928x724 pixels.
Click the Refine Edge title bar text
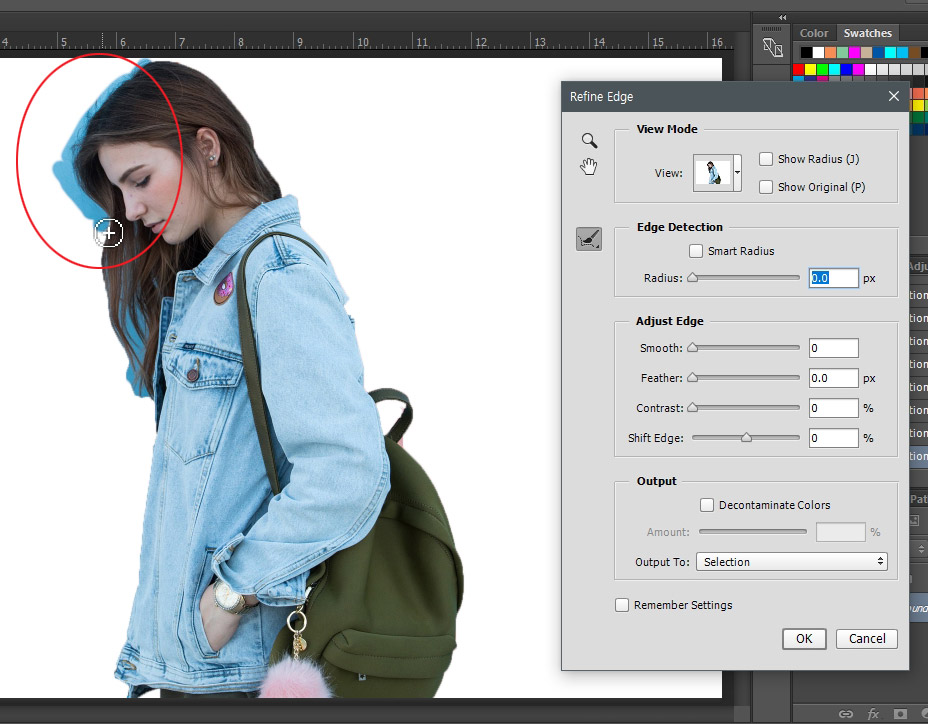[x=601, y=96]
